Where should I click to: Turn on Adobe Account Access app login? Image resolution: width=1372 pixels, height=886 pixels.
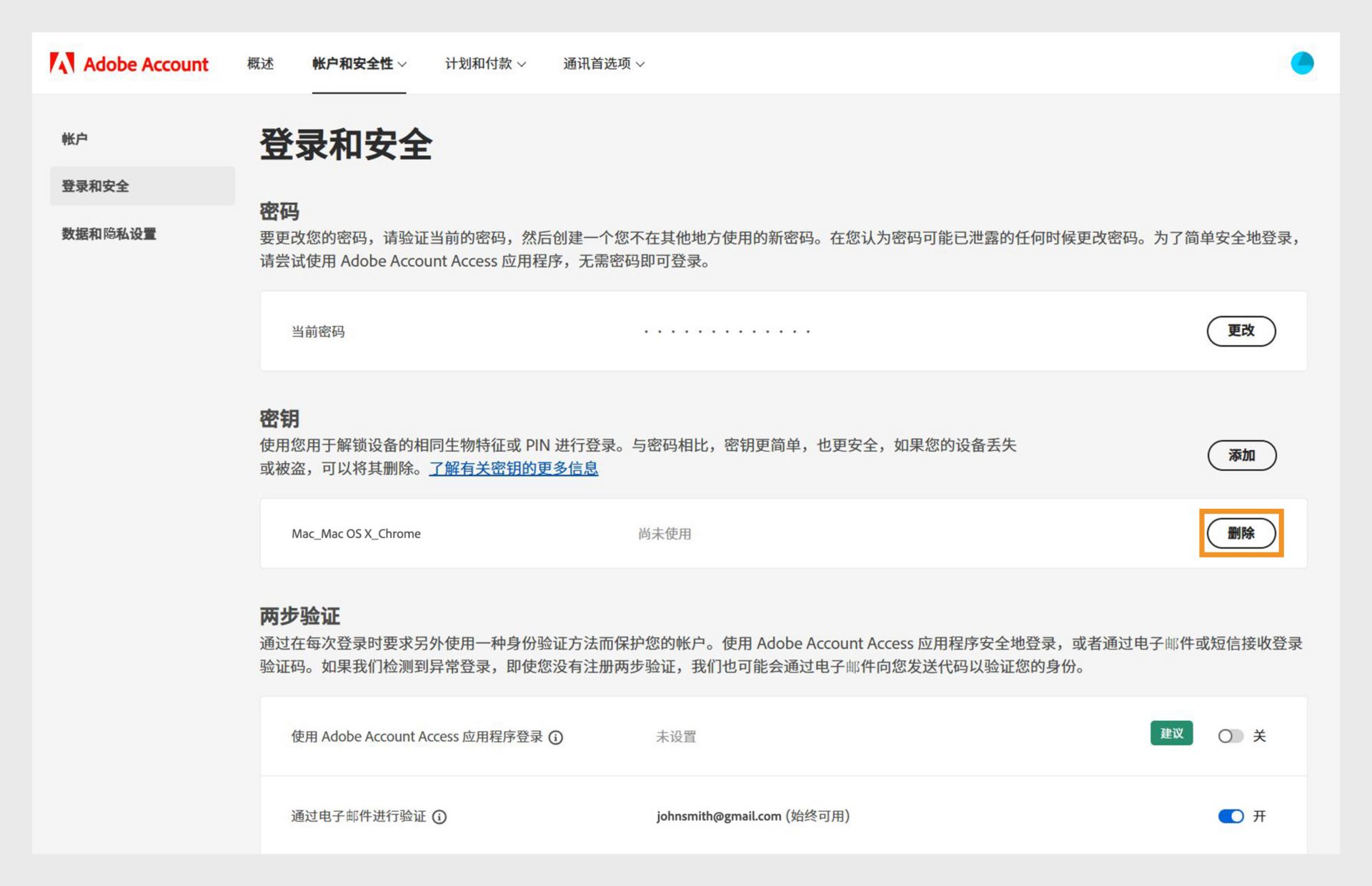[1230, 736]
